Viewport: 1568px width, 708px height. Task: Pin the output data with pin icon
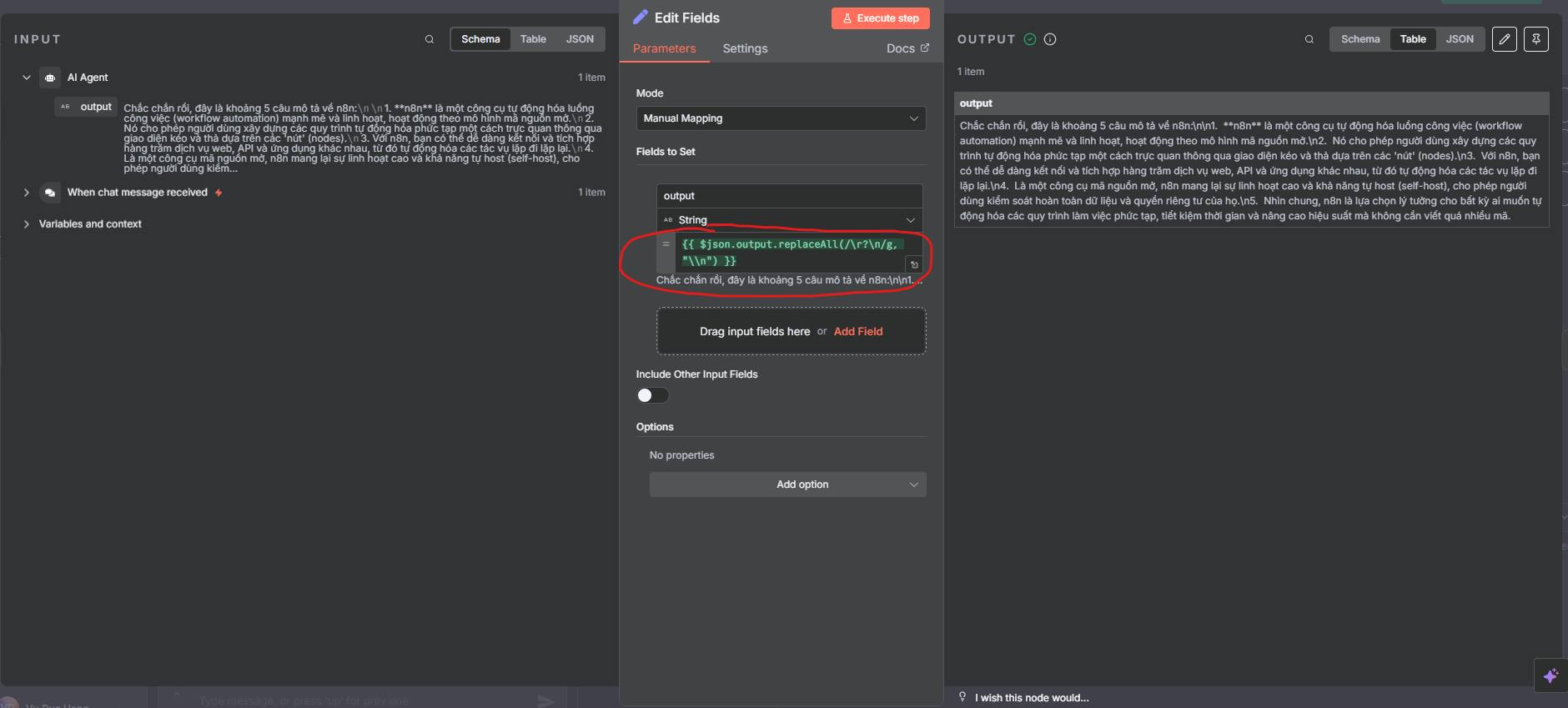pyautogui.click(x=1535, y=39)
